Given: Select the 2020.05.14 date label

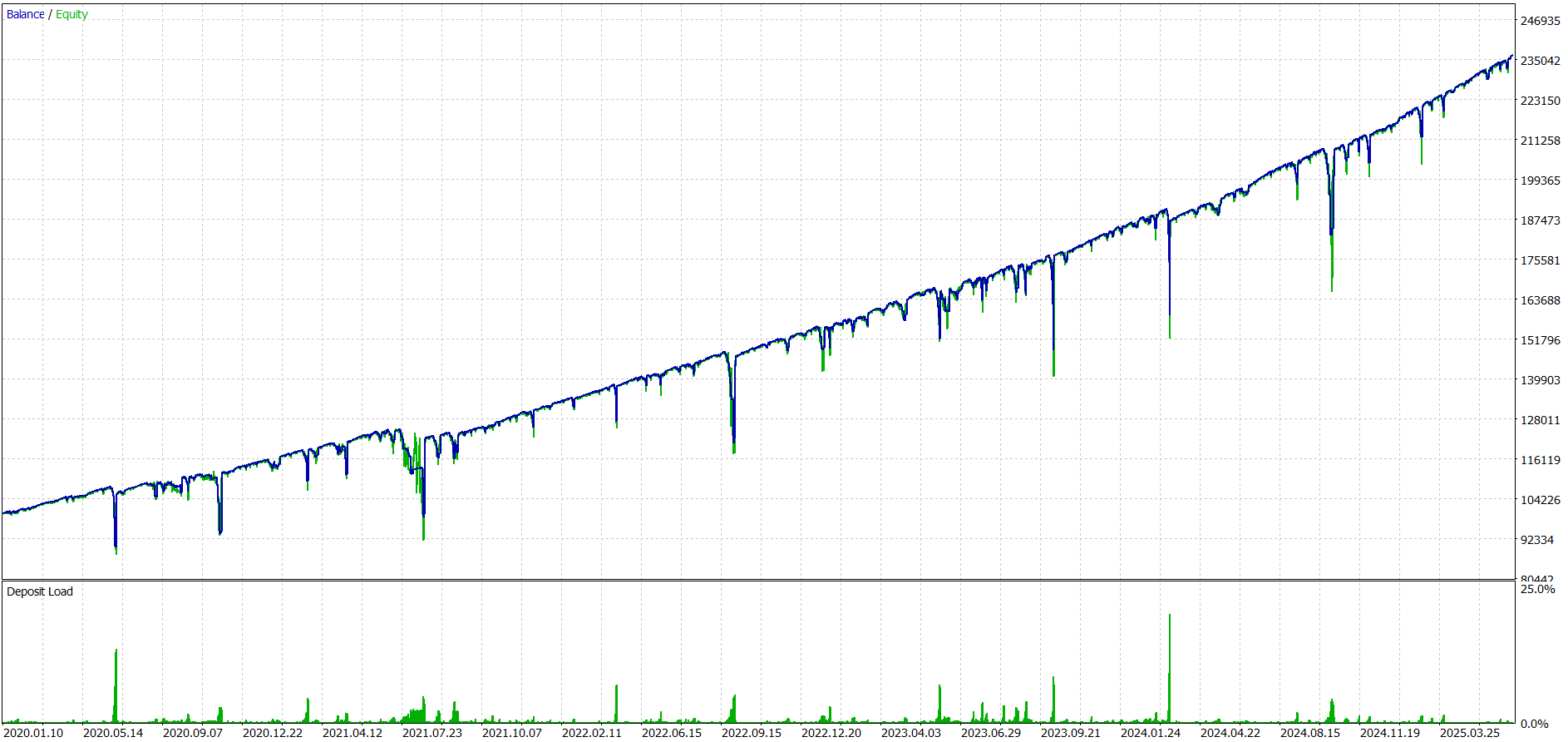Looking at the screenshot, I should 113,733.
